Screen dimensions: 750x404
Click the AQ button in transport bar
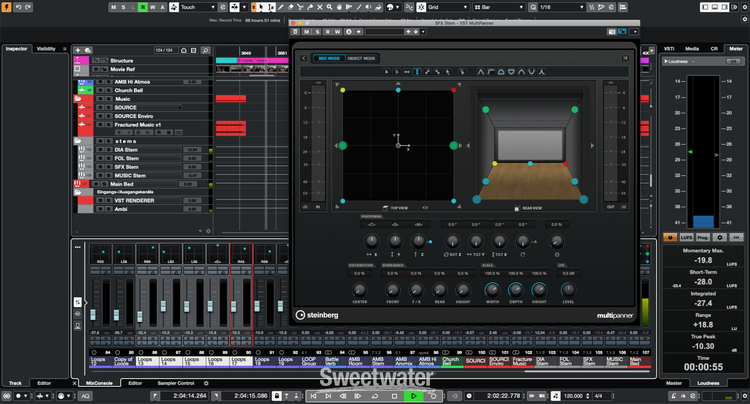click(85, 396)
